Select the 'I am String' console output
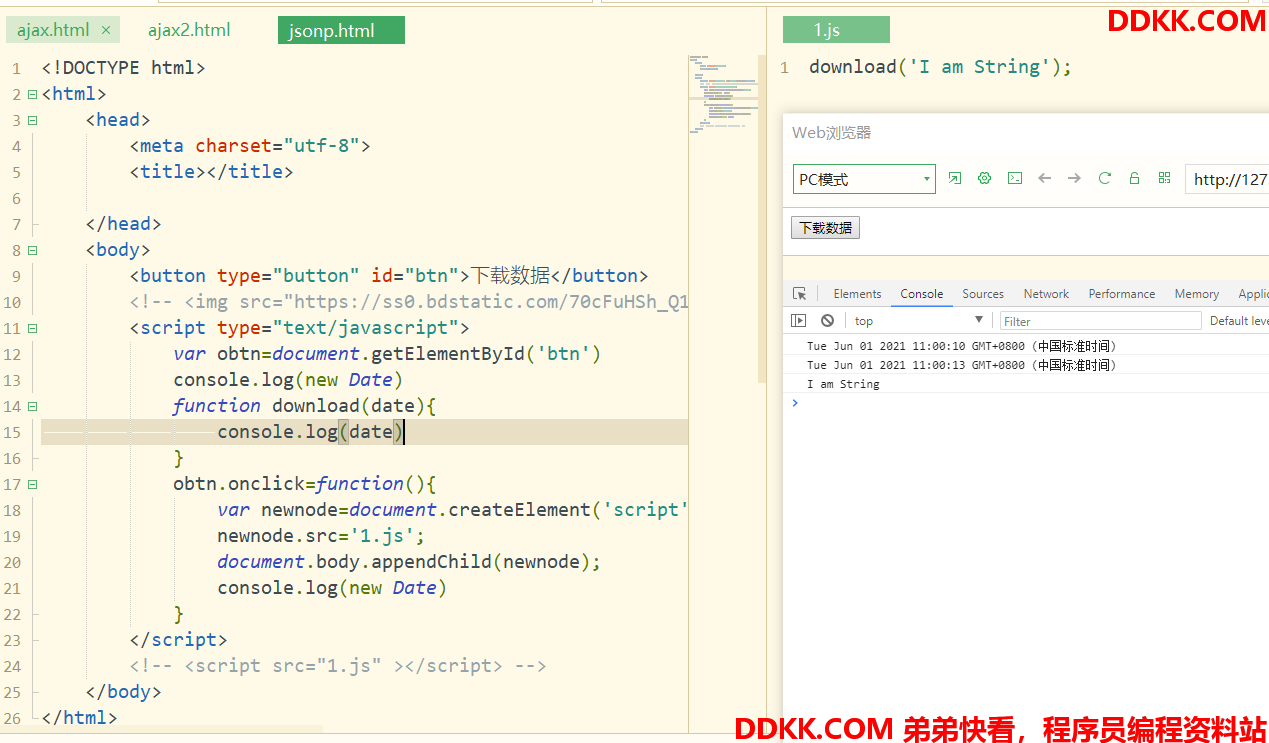The height and width of the screenshot is (743, 1269). click(843, 384)
